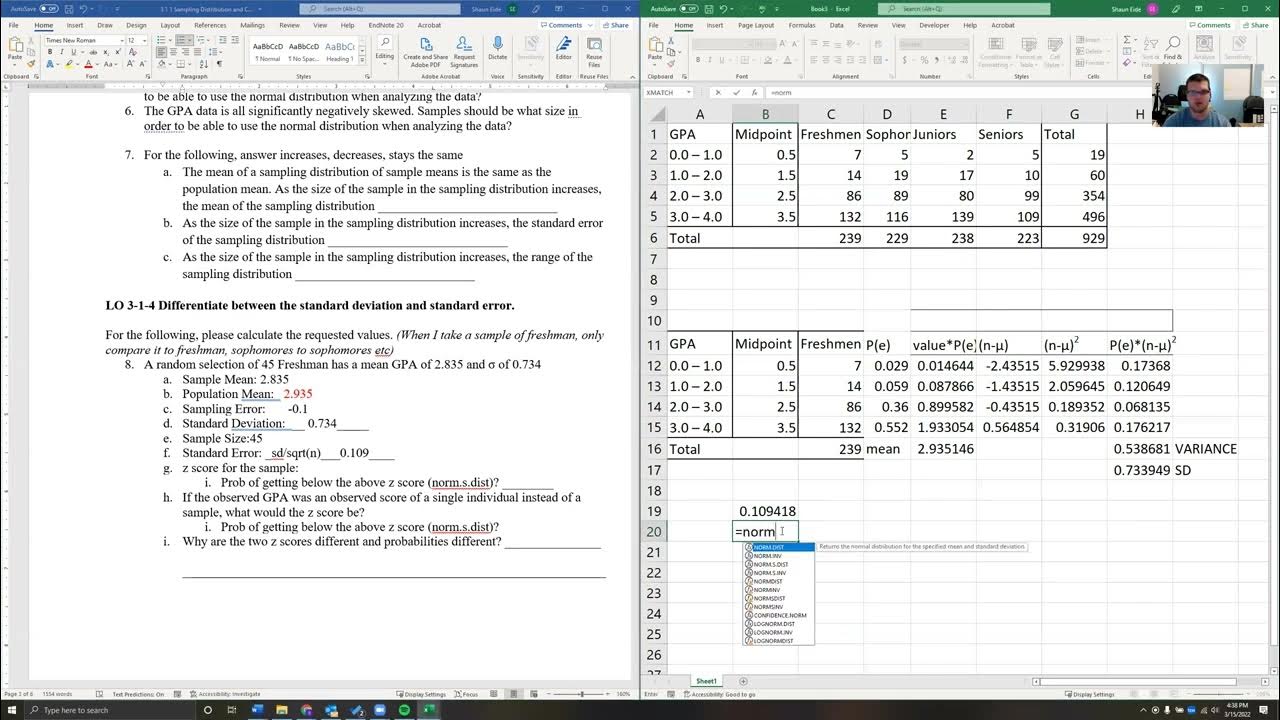Open Excel from the Windows taskbar
The image size is (1280, 720).
click(x=429, y=710)
